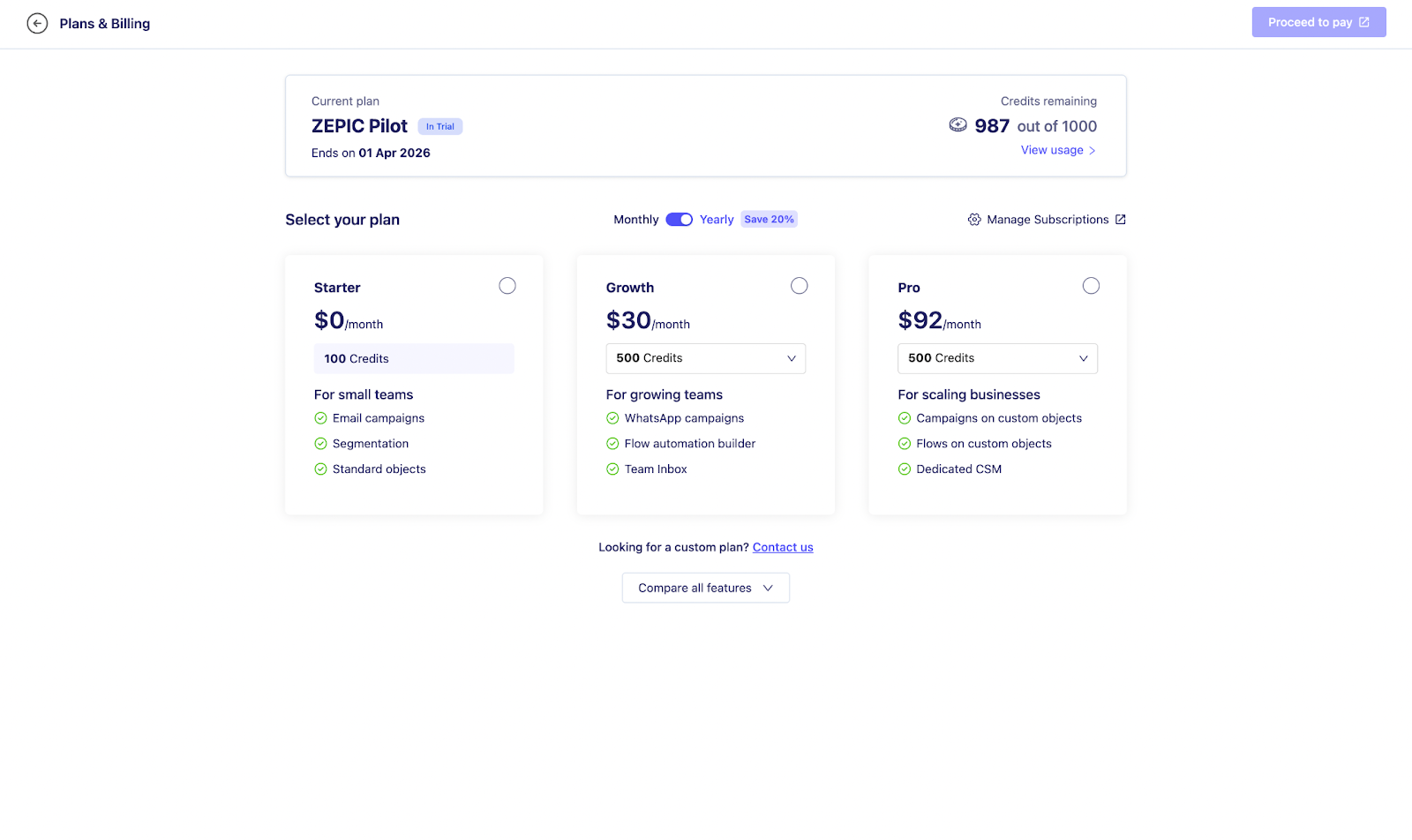
Task: Click the $30/month Growth price
Action: (x=648, y=320)
